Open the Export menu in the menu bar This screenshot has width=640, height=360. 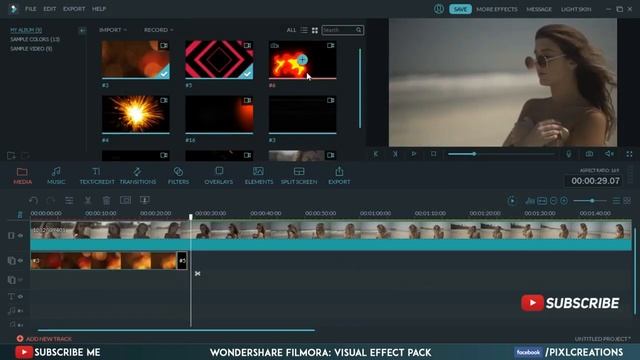coord(74,9)
